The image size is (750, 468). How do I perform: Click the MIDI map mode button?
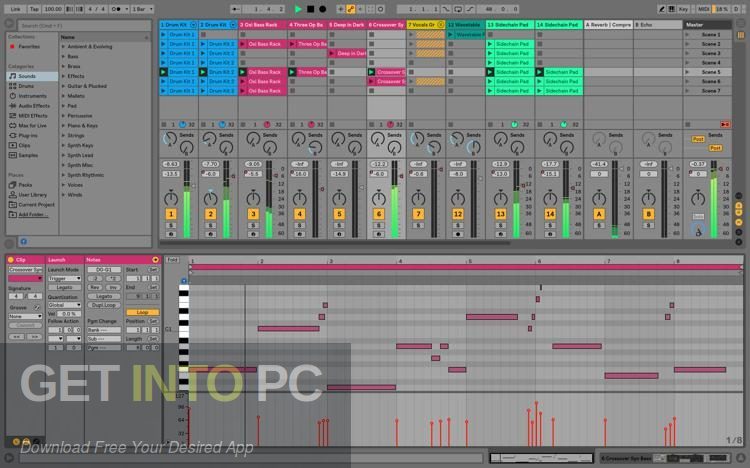tap(703, 9)
